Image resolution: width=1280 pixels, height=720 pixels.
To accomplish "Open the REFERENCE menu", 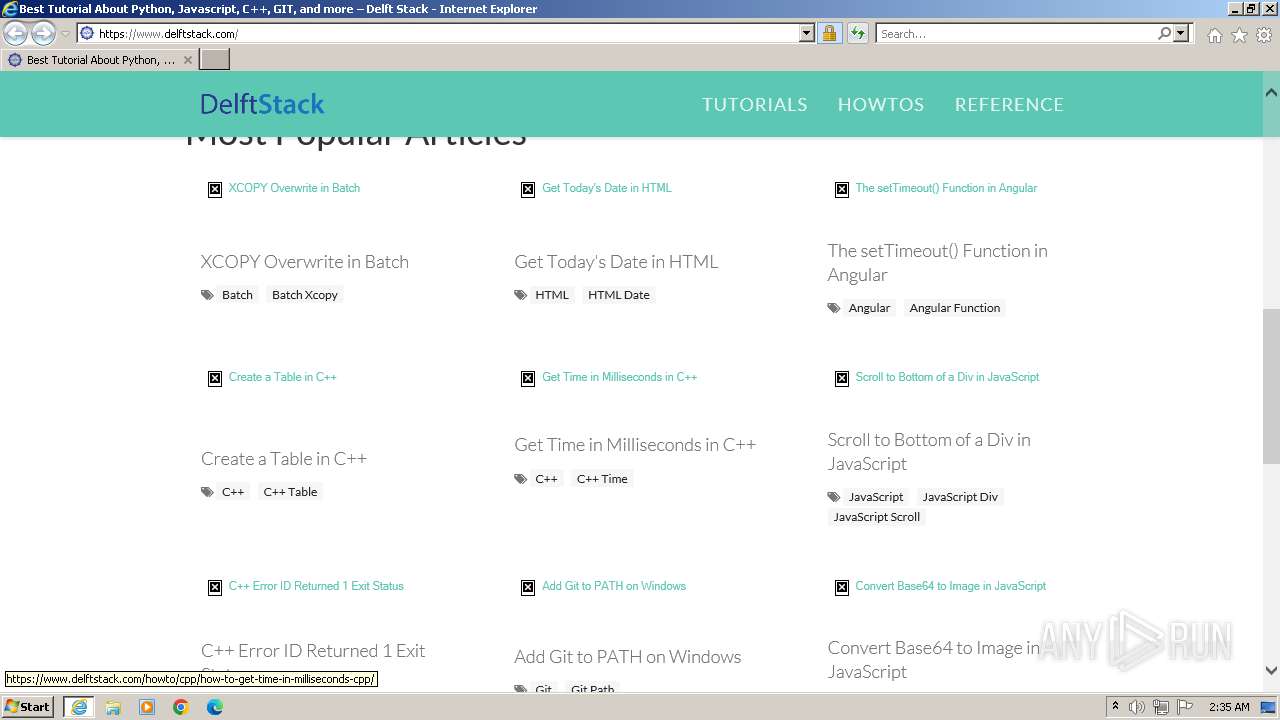I will 1009,104.
